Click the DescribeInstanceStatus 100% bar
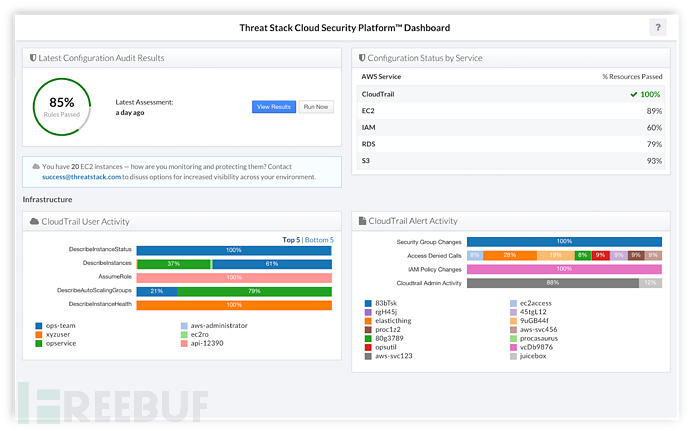The height and width of the screenshot is (431, 690). [234, 250]
